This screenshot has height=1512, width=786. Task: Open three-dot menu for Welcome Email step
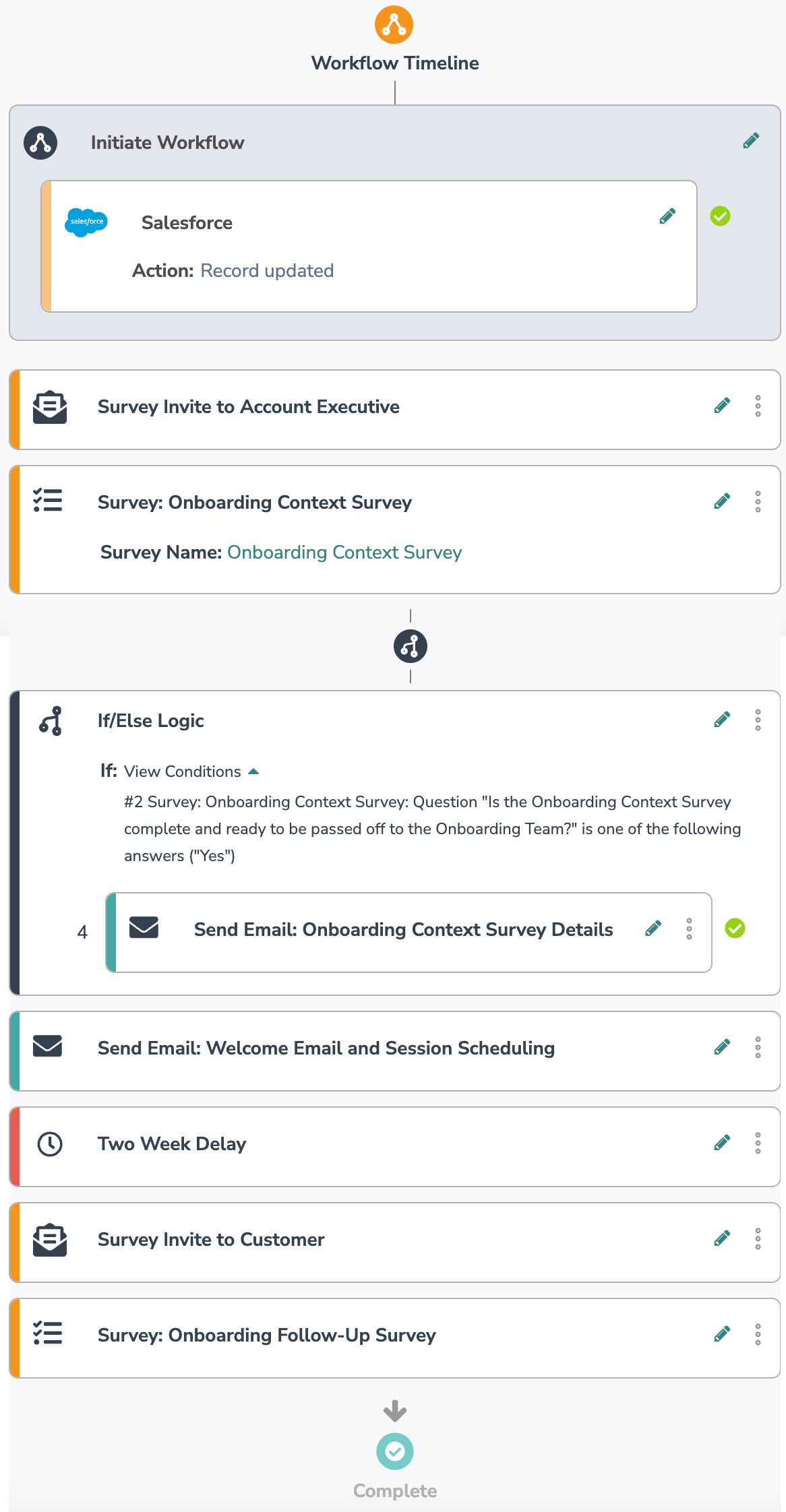(758, 1047)
